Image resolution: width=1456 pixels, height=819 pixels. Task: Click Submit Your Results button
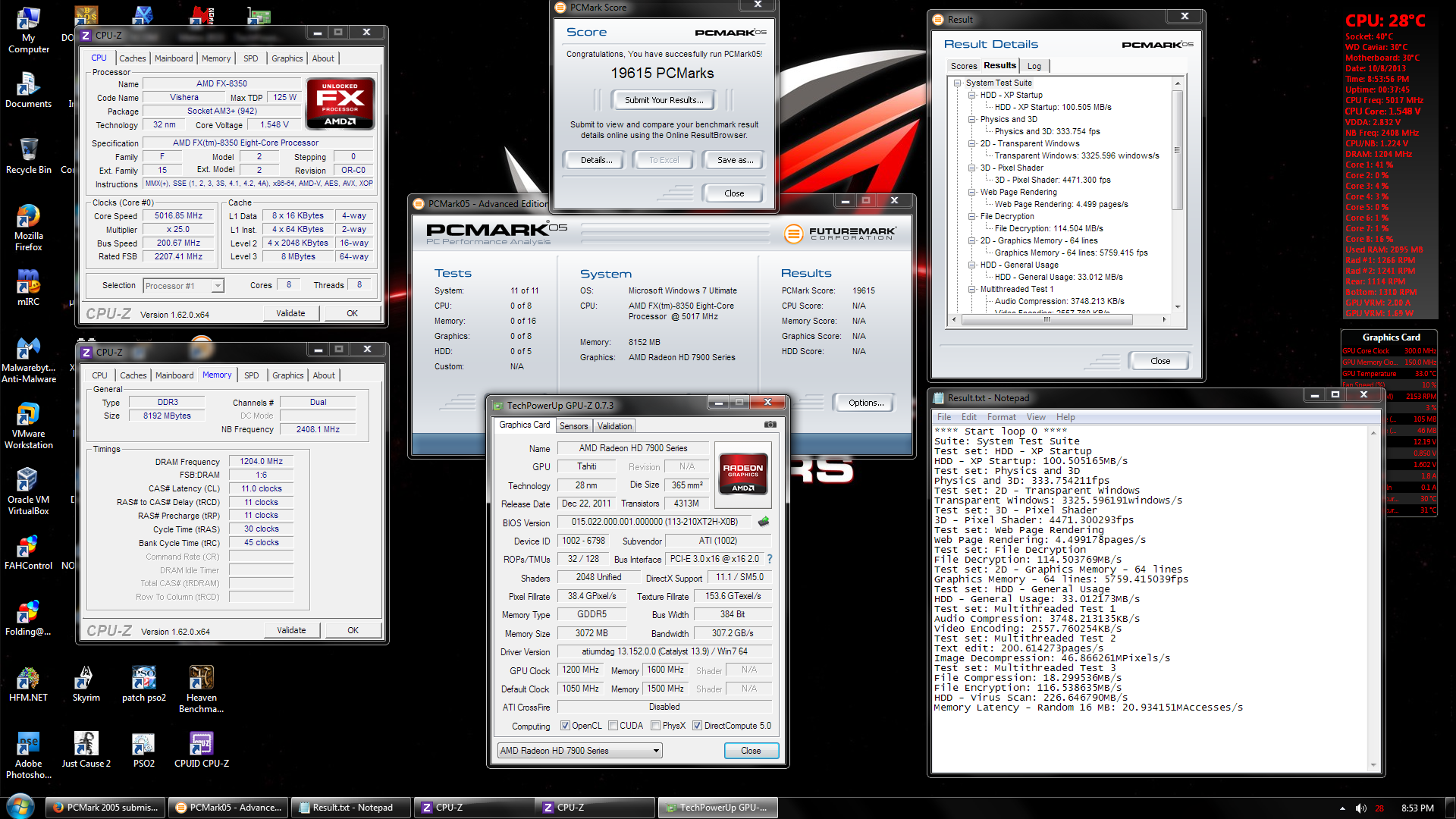coord(664,100)
